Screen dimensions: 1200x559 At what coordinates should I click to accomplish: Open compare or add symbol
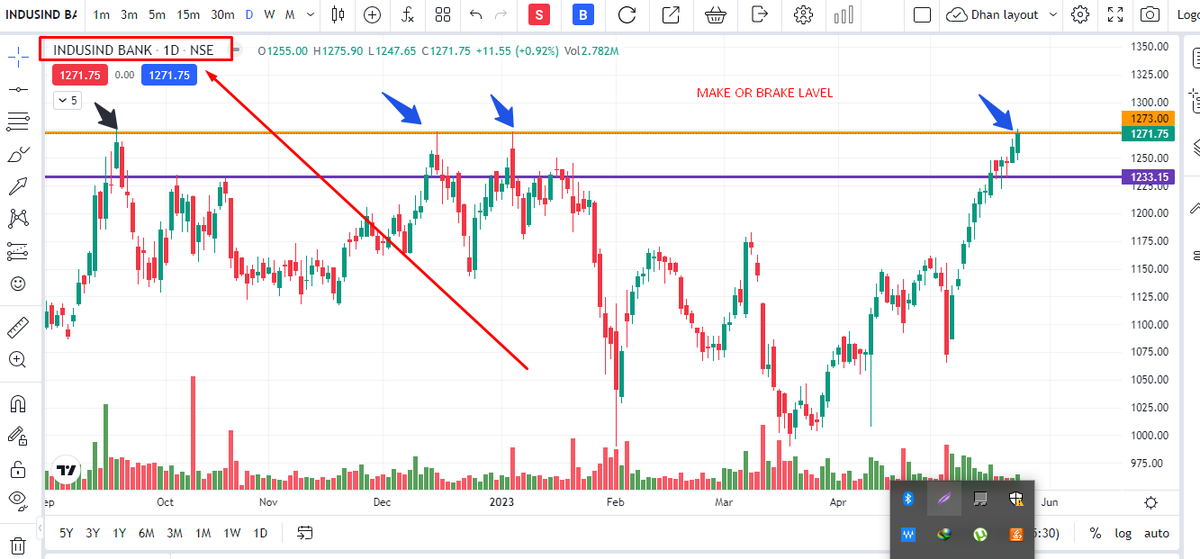click(372, 15)
